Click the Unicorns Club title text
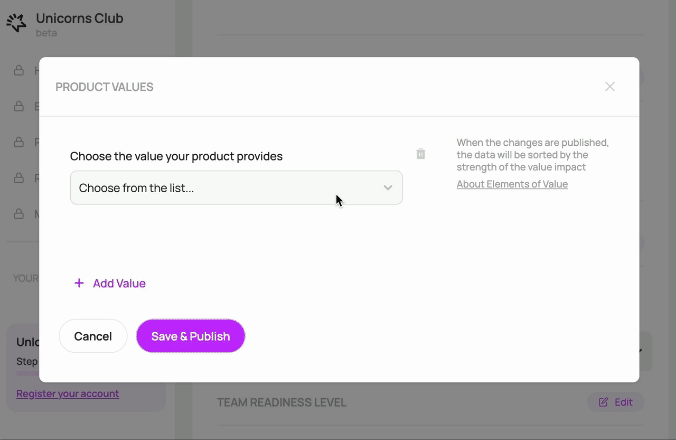The width and height of the screenshot is (676, 440). [x=79, y=18]
